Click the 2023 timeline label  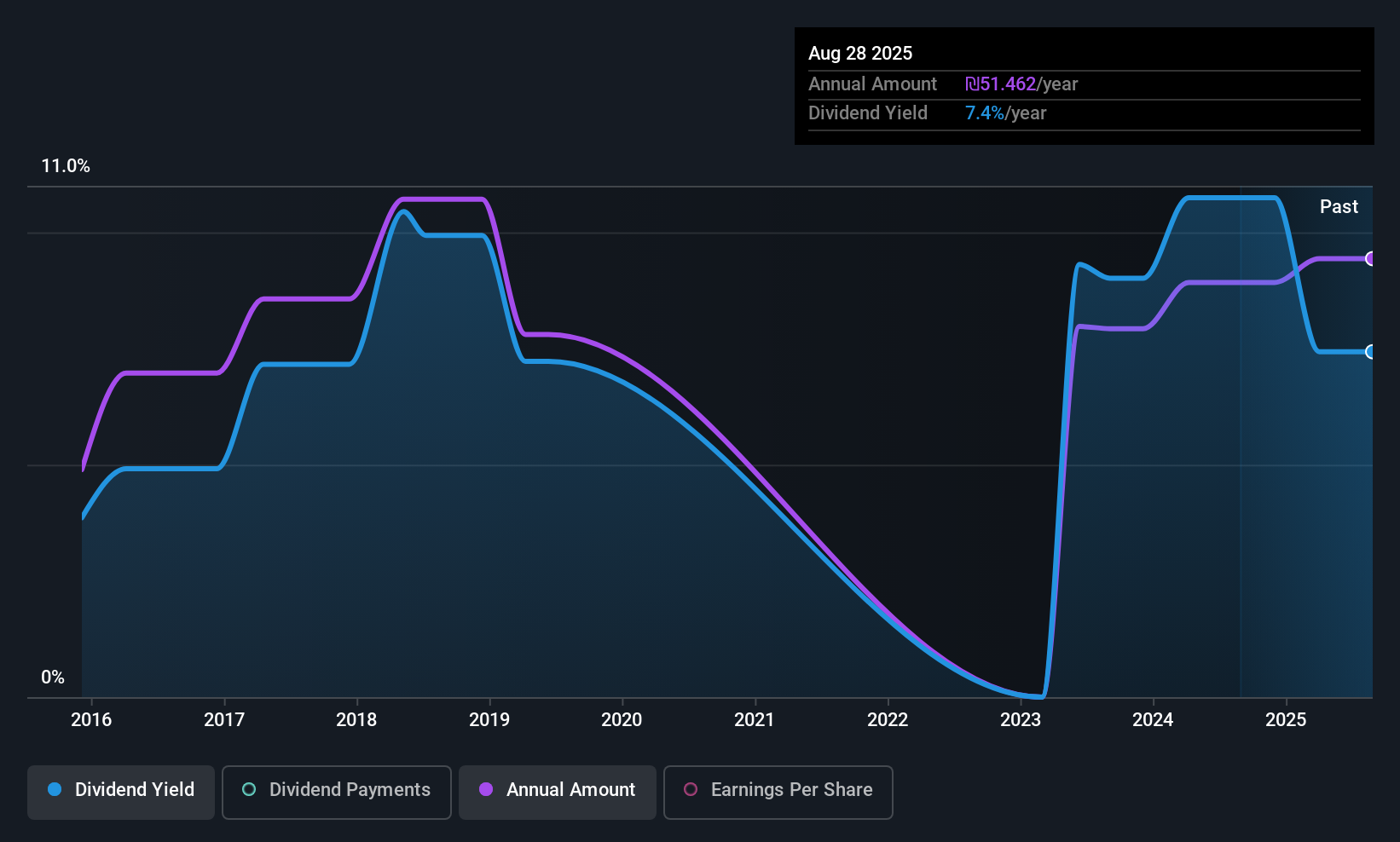tap(1021, 720)
